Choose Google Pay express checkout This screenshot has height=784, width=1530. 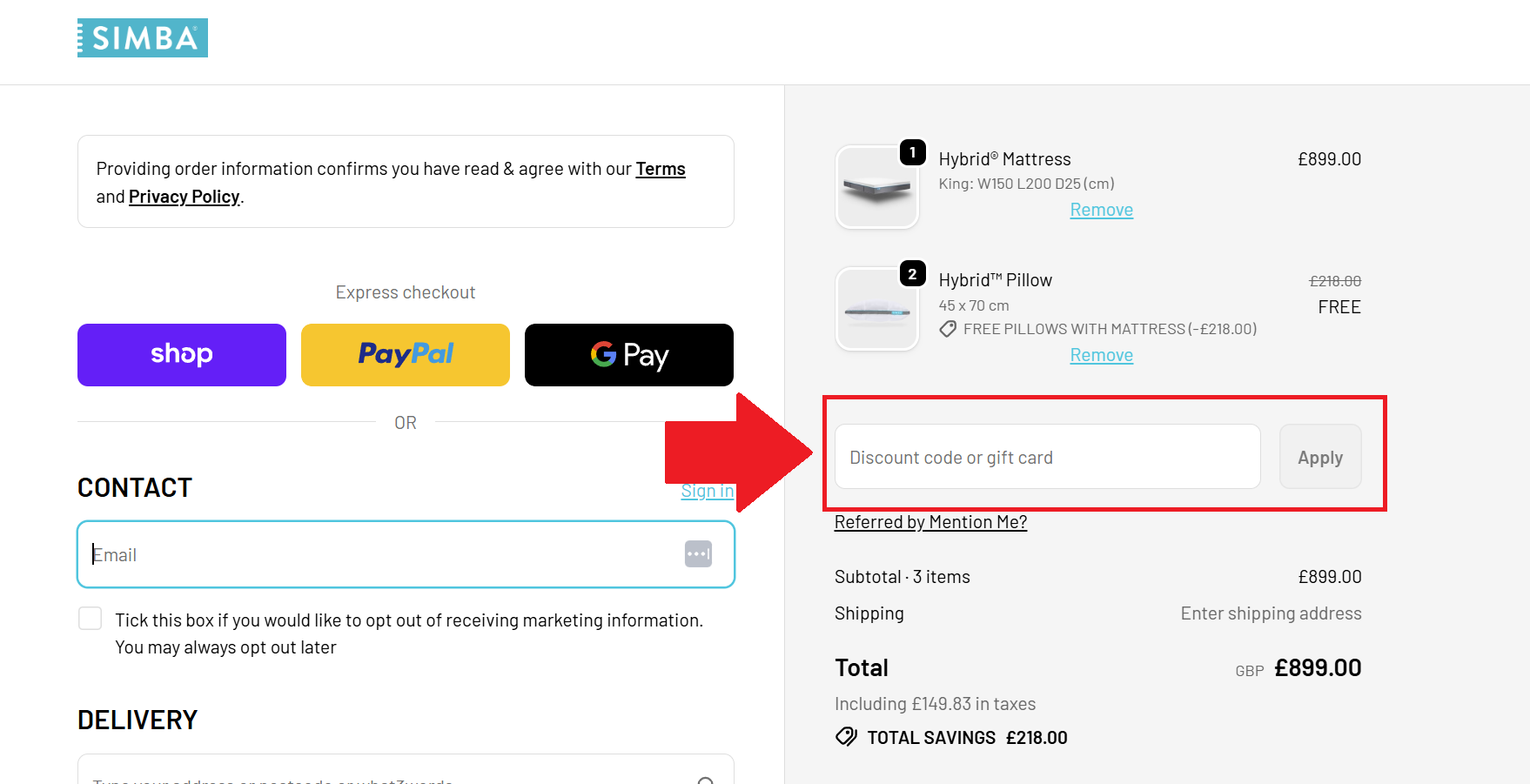(x=629, y=355)
